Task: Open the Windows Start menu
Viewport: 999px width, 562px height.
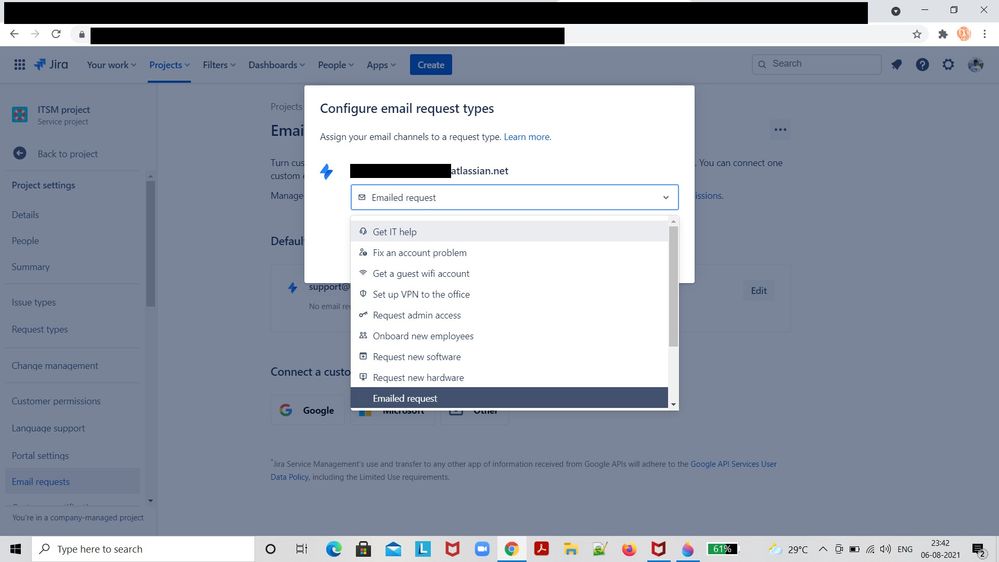Action: click(x=15, y=549)
